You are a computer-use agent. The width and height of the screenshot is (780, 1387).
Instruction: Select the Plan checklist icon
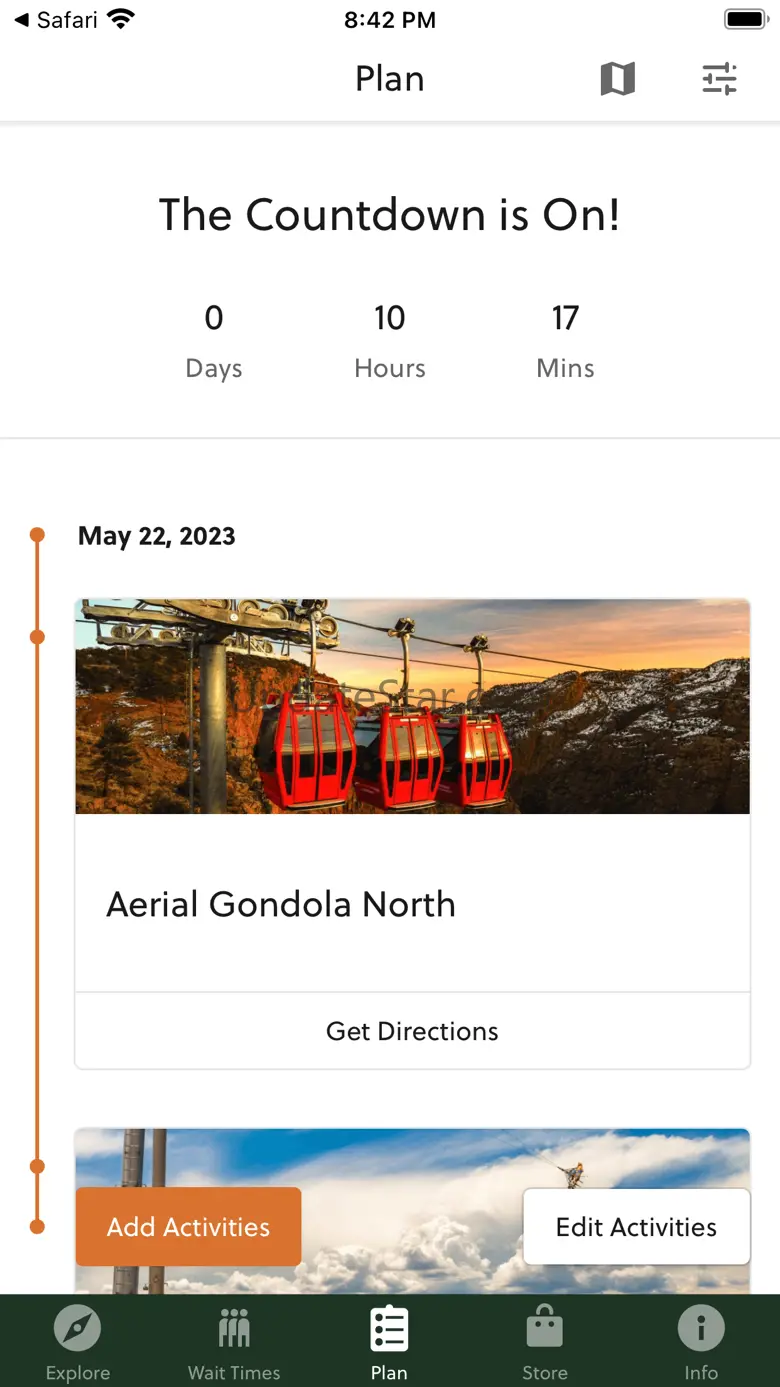coord(389,1329)
